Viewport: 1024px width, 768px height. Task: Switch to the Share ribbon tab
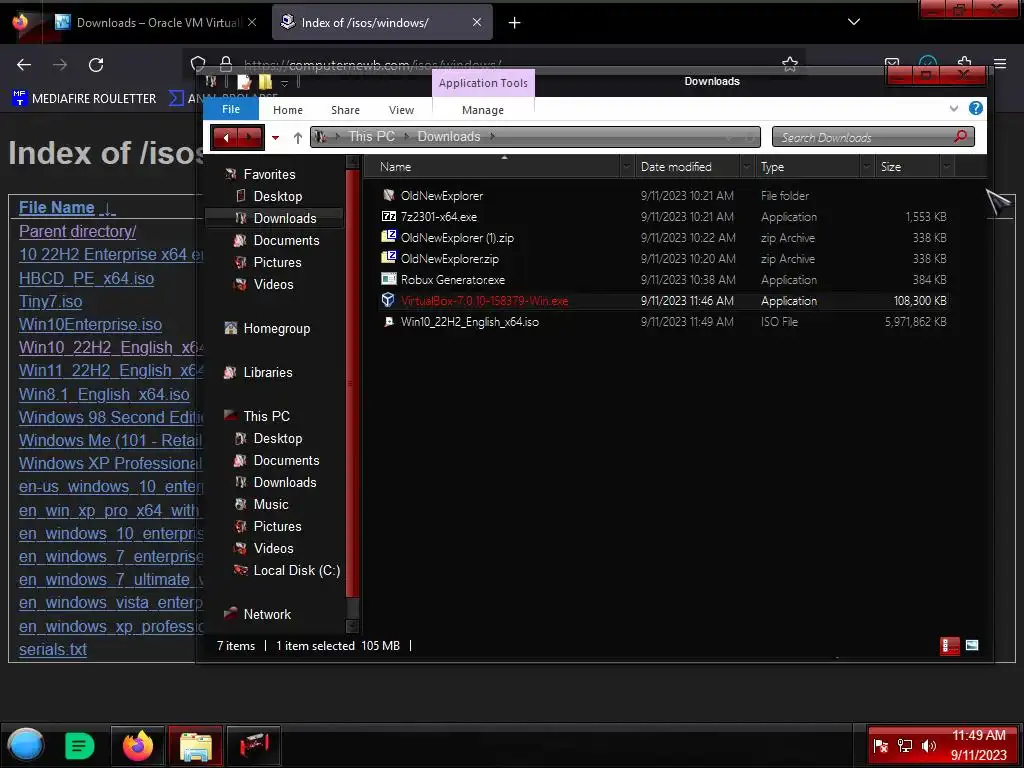[x=345, y=110]
